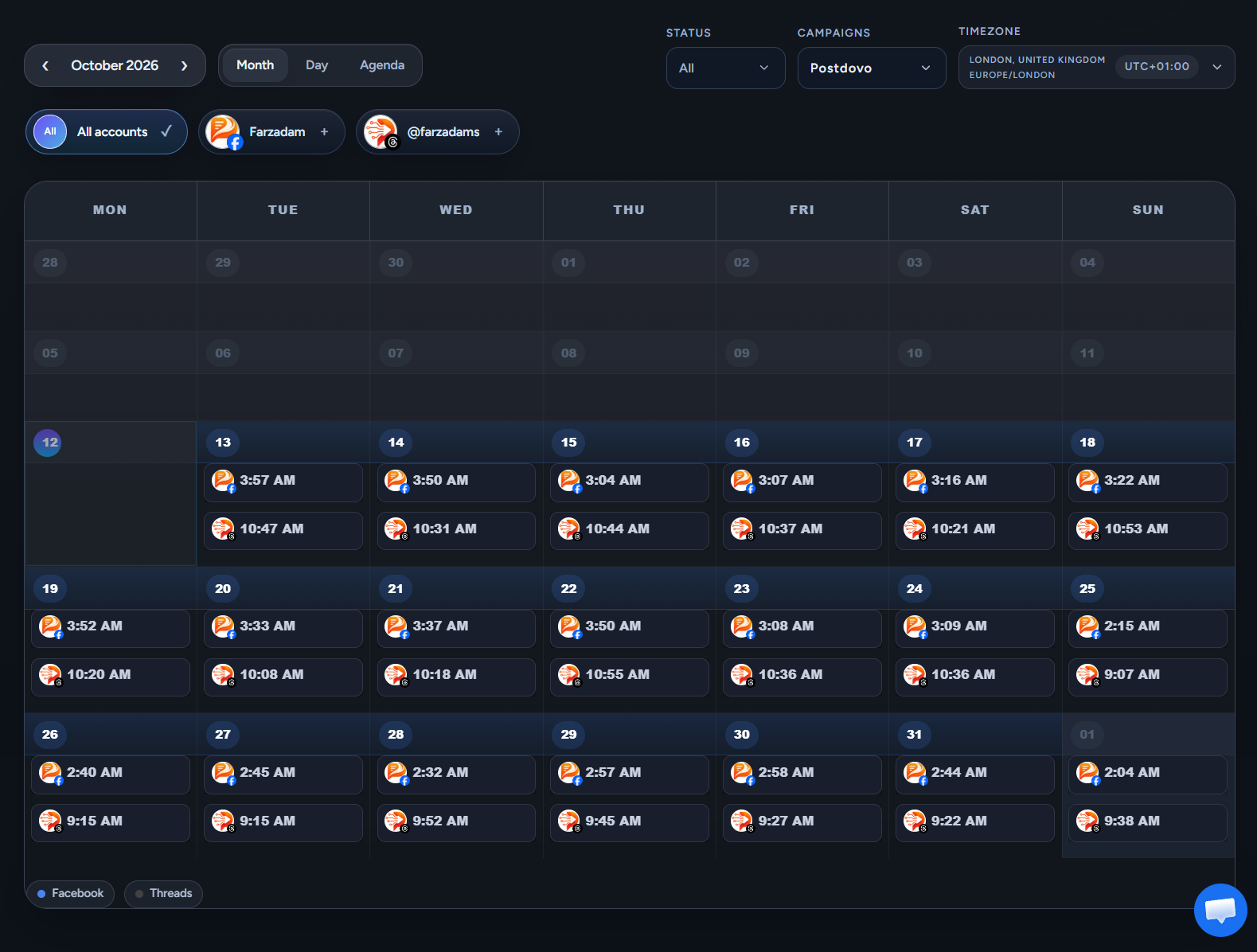1257x952 pixels.
Task: Open the 9:22 AM scheduled post
Action: click(x=975, y=823)
